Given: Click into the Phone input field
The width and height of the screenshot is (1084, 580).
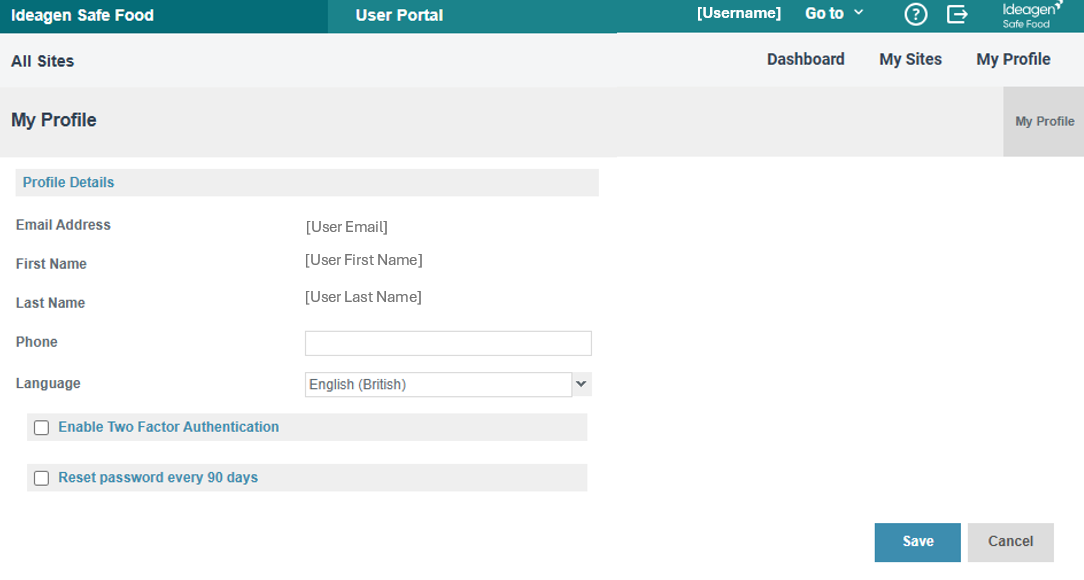Looking at the screenshot, I should pyautogui.click(x=448, y=344).
